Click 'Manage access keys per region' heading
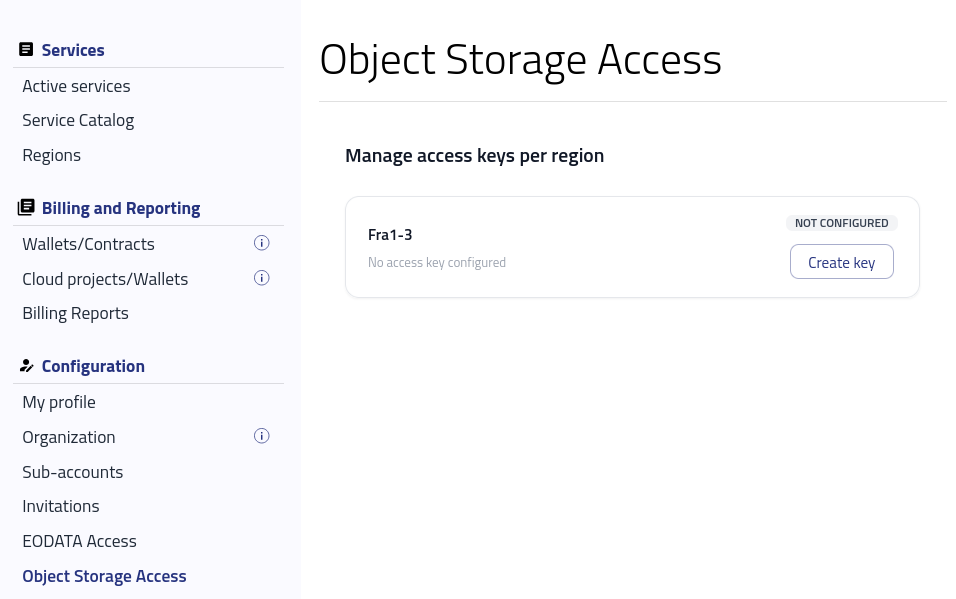956x599 pixels. [474, 156]
